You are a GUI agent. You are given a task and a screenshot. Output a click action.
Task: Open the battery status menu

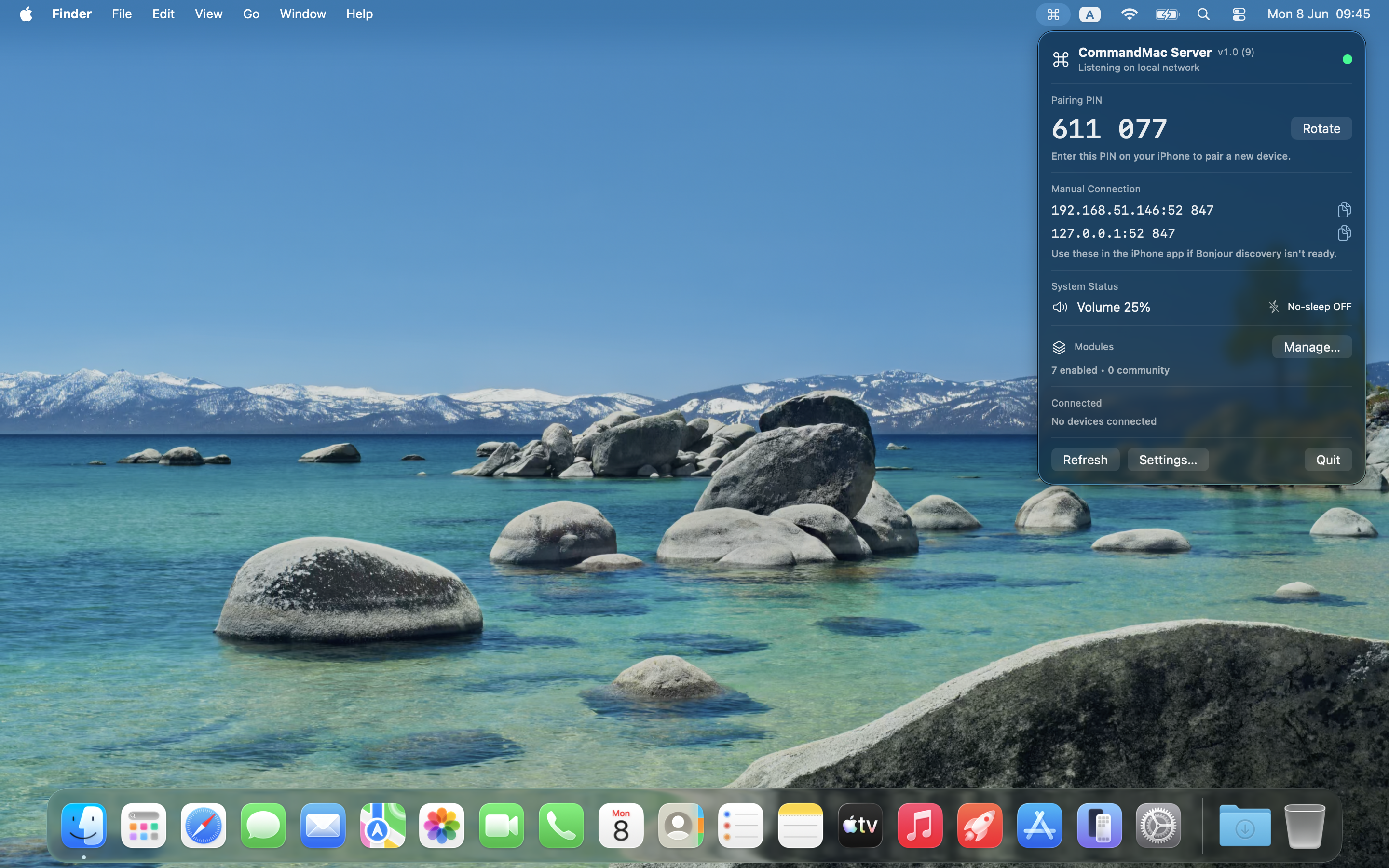pos(1167,14)
